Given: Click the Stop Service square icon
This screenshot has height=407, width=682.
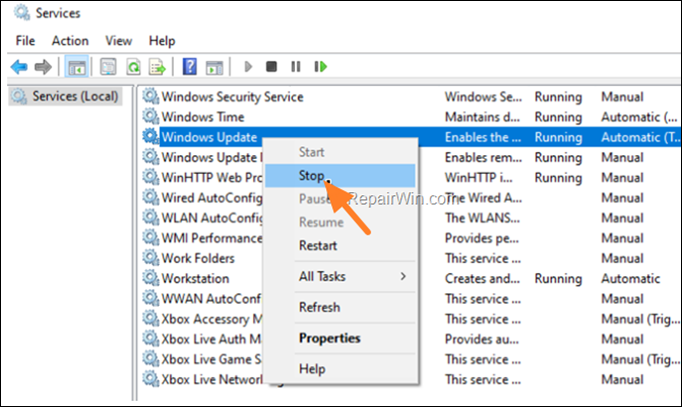Looking at the screenshot, I should [x=271, y=67].
